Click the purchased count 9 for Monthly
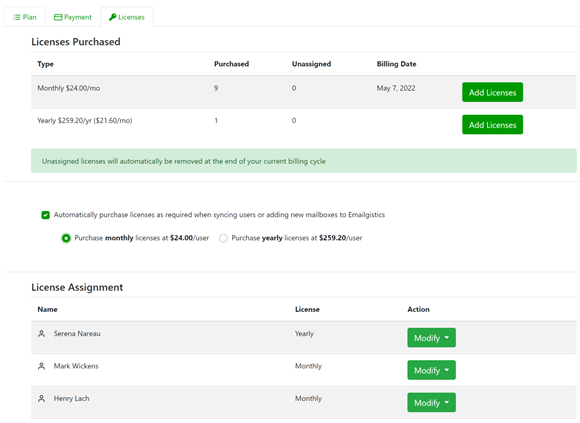The height and width of the screenshot is (423, 580). pos(216,88)
